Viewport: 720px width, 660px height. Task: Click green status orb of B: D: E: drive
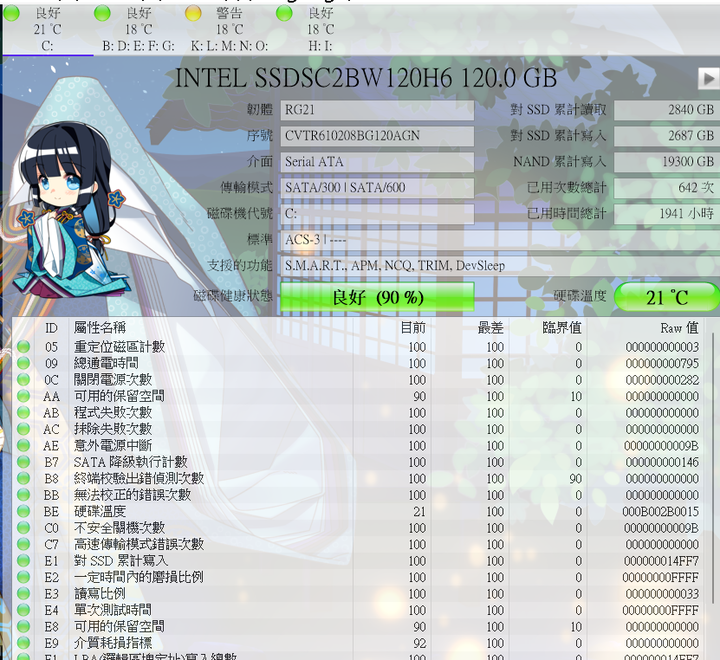coord(102,13)
